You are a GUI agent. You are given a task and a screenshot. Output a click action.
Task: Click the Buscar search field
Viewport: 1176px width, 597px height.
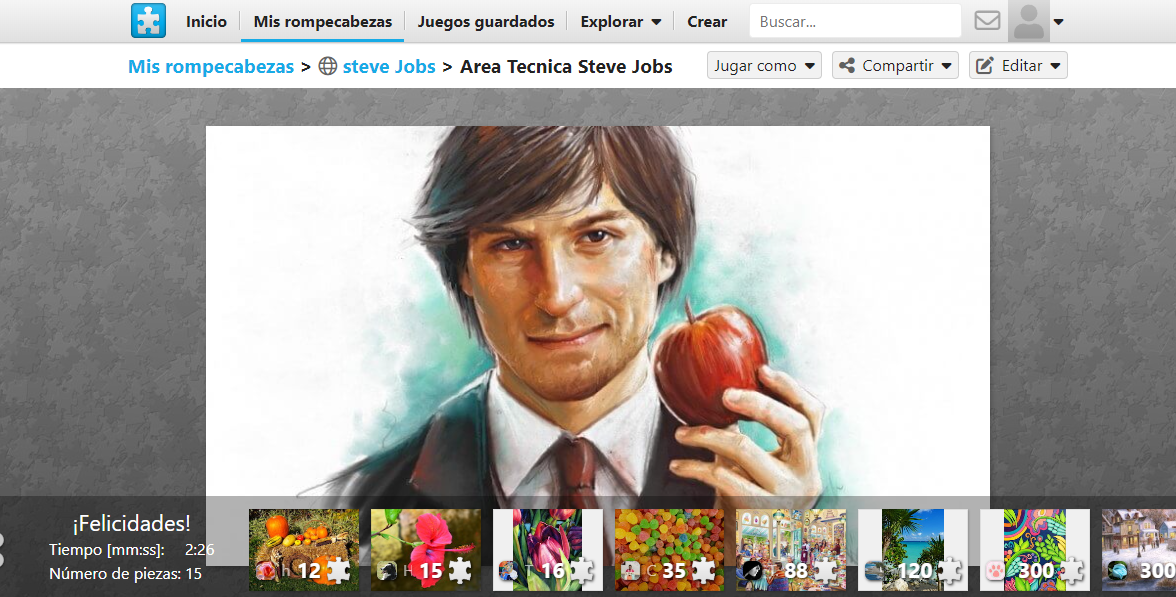[x=855, y=21]
